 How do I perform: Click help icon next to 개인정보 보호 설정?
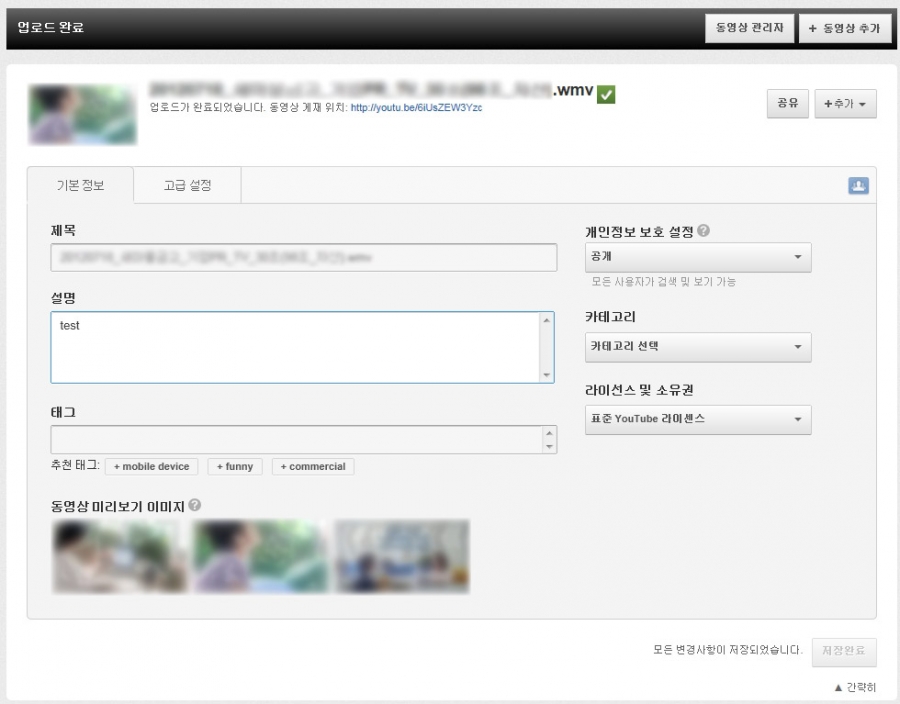704,231
